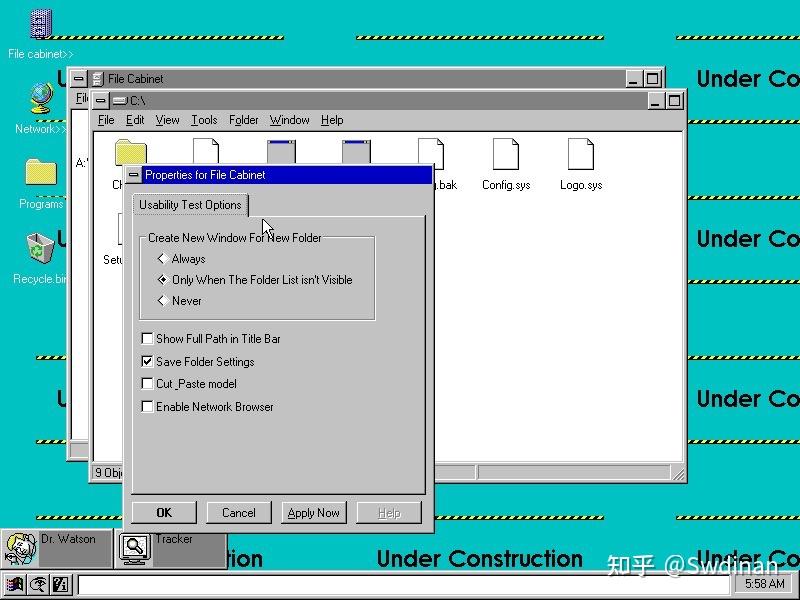800x600 pixels.
Task: Enable Show Full Path in Title Bar
Action: click(x=147, y=338)
